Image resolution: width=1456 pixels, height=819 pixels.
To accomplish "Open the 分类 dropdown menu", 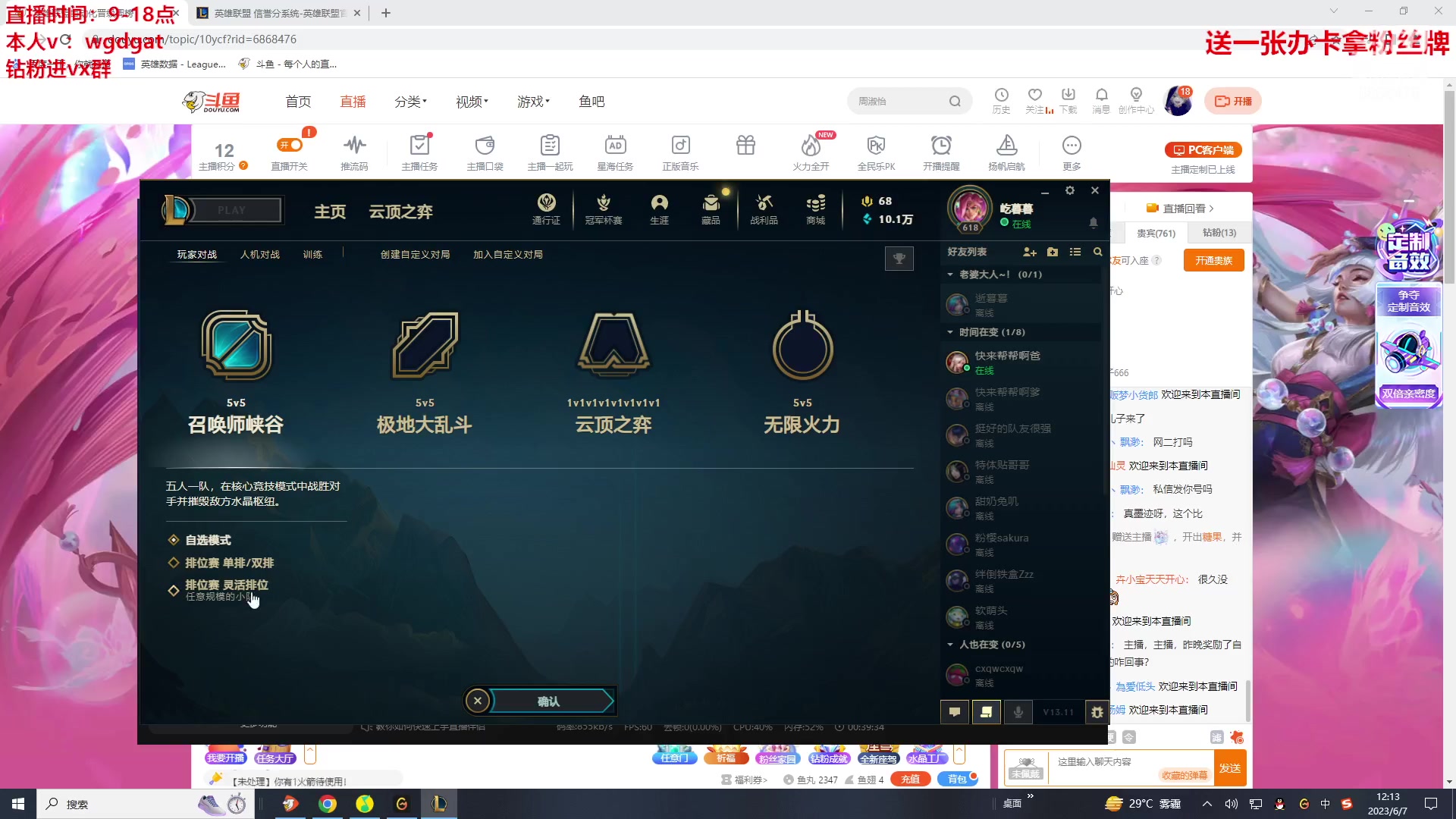I will pos(410,102).
